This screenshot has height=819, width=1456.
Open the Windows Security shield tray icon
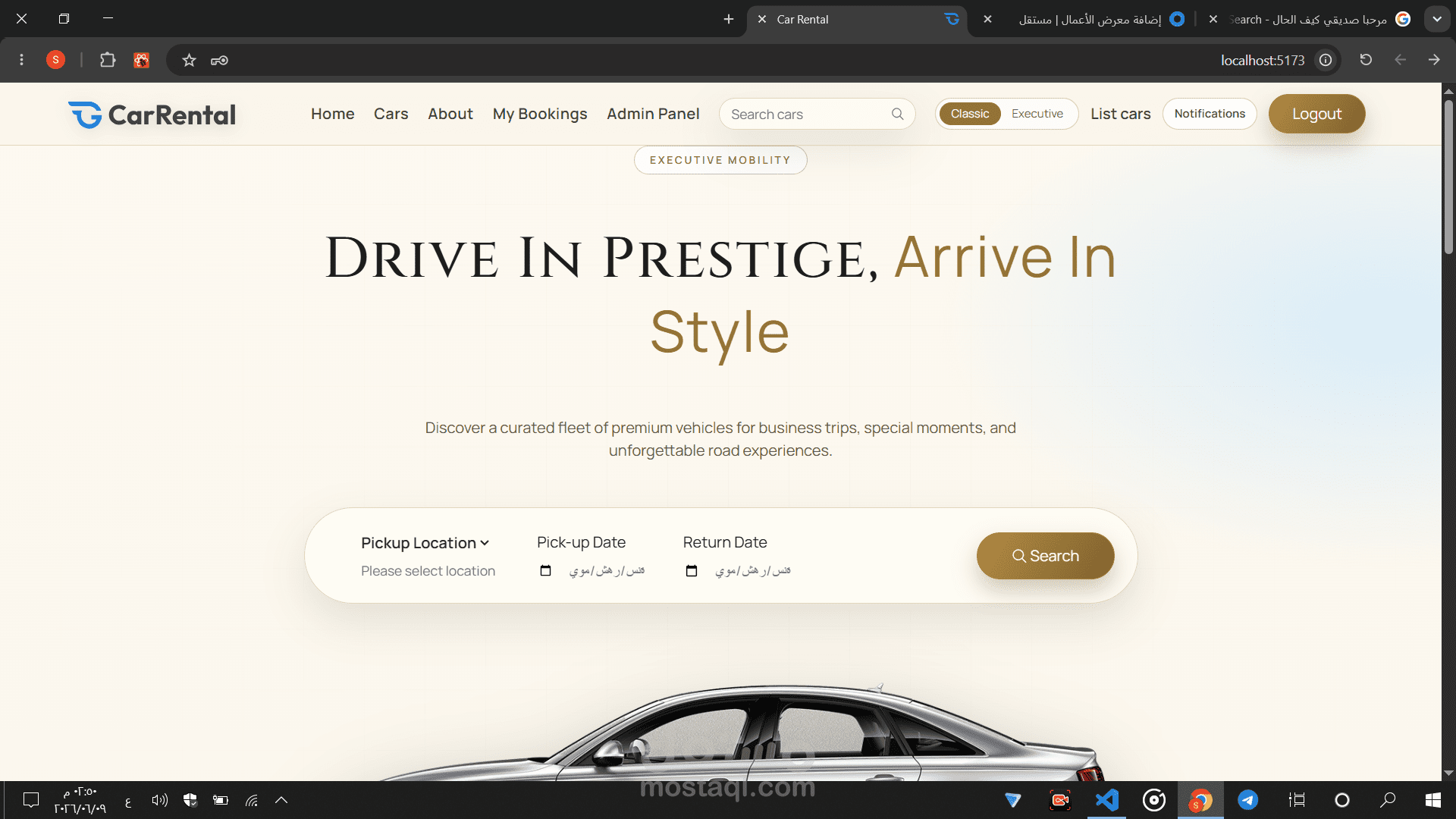pyautogui.click(x=190, y=800)
